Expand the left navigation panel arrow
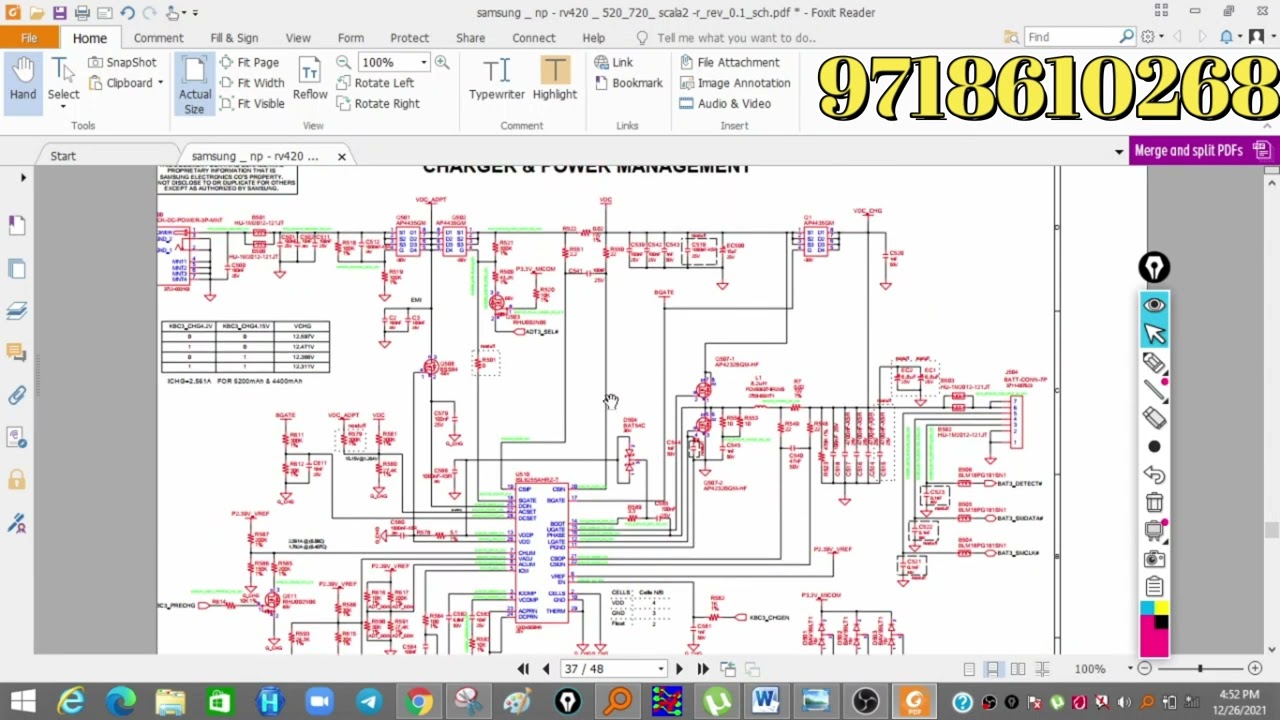The image size is (1280, 720). (x=23, y=178)
